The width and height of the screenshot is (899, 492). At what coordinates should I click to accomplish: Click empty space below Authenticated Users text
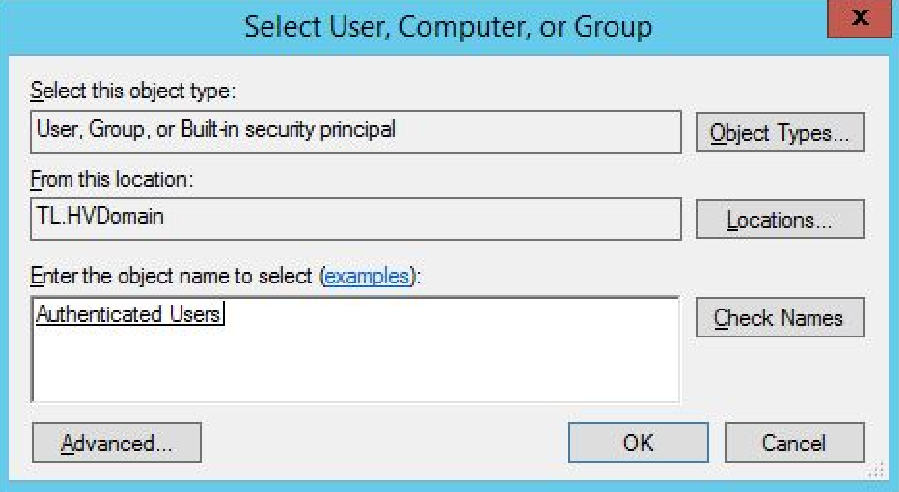pyautogui.click(x=300, y=370)
